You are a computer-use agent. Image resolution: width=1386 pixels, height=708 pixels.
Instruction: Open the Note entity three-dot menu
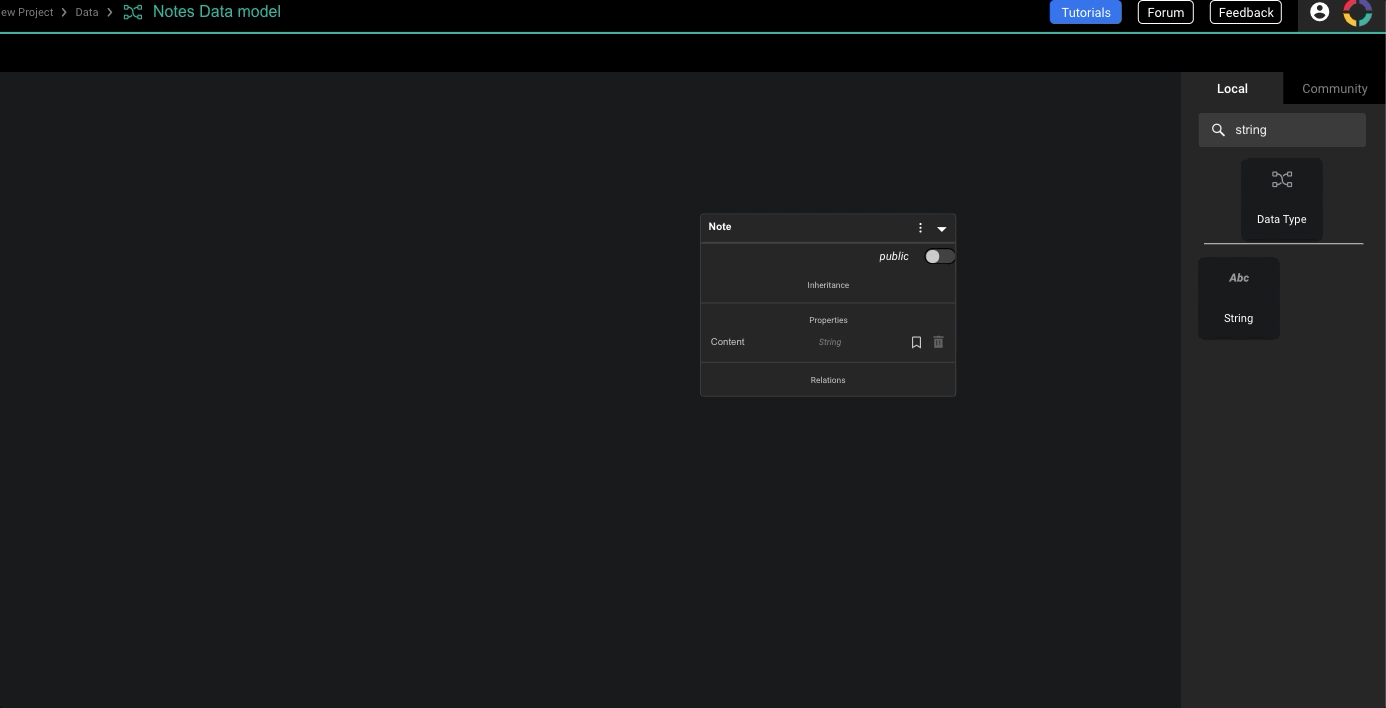(x=920, y=228)
